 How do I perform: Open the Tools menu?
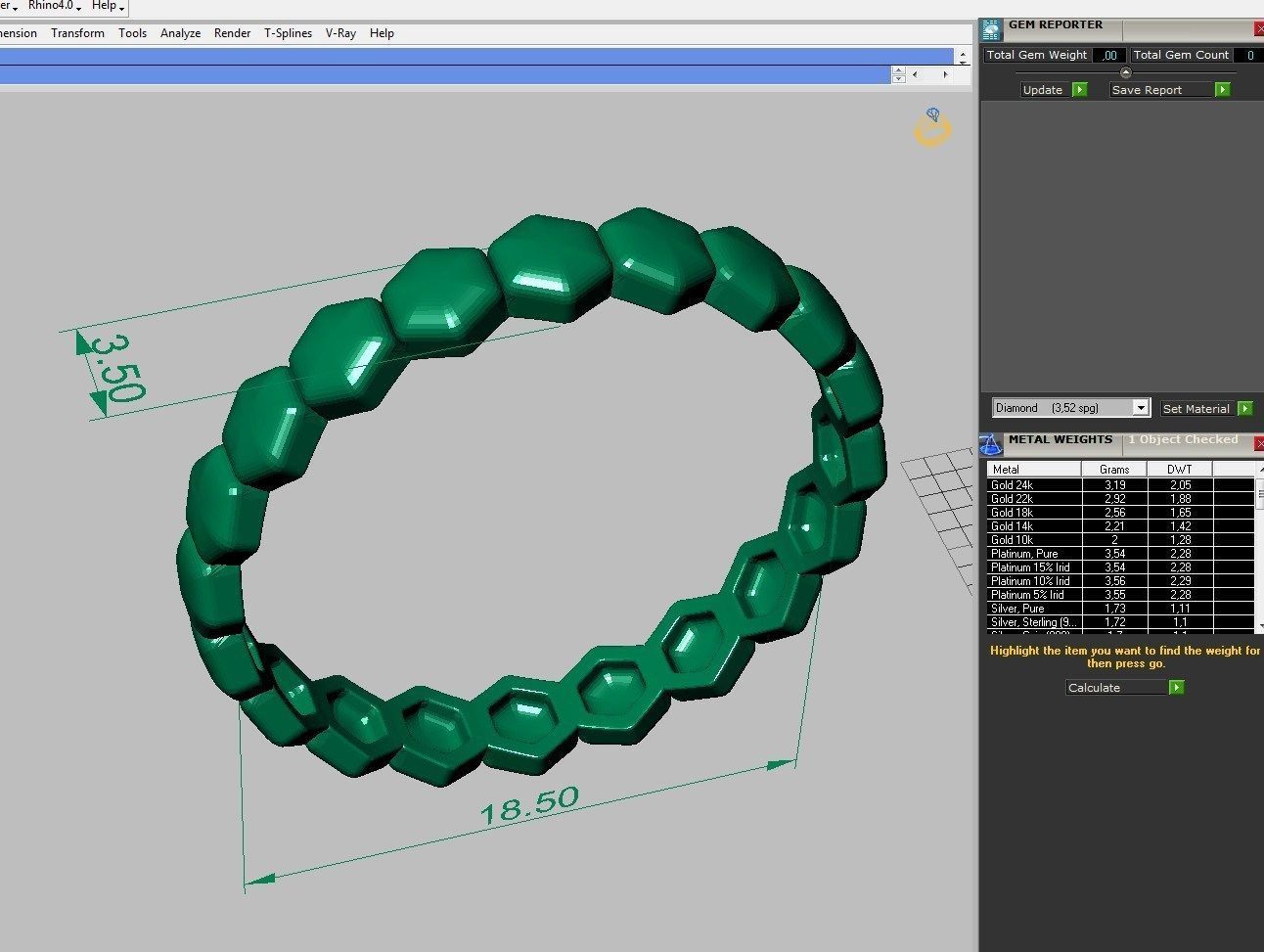coord(132,33)
